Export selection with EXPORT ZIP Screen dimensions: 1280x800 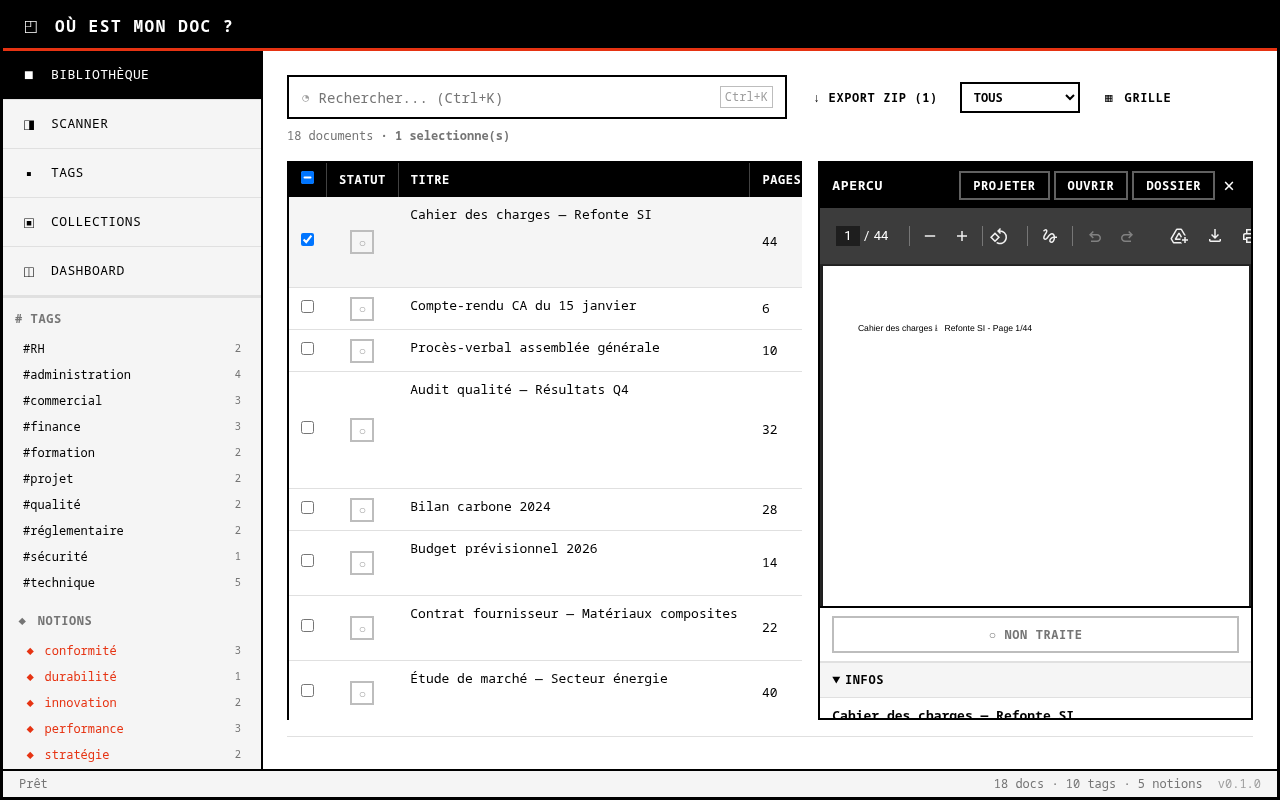875,98
